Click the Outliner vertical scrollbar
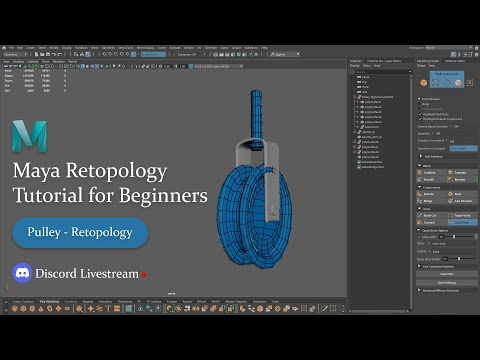Viewport: 480px width, 360px height. [x=411, y=192]
